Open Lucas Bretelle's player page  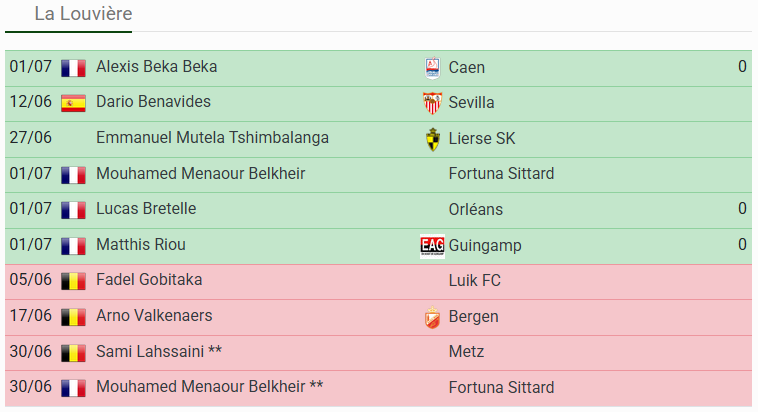pyautogui.click(x=146, y=209)
